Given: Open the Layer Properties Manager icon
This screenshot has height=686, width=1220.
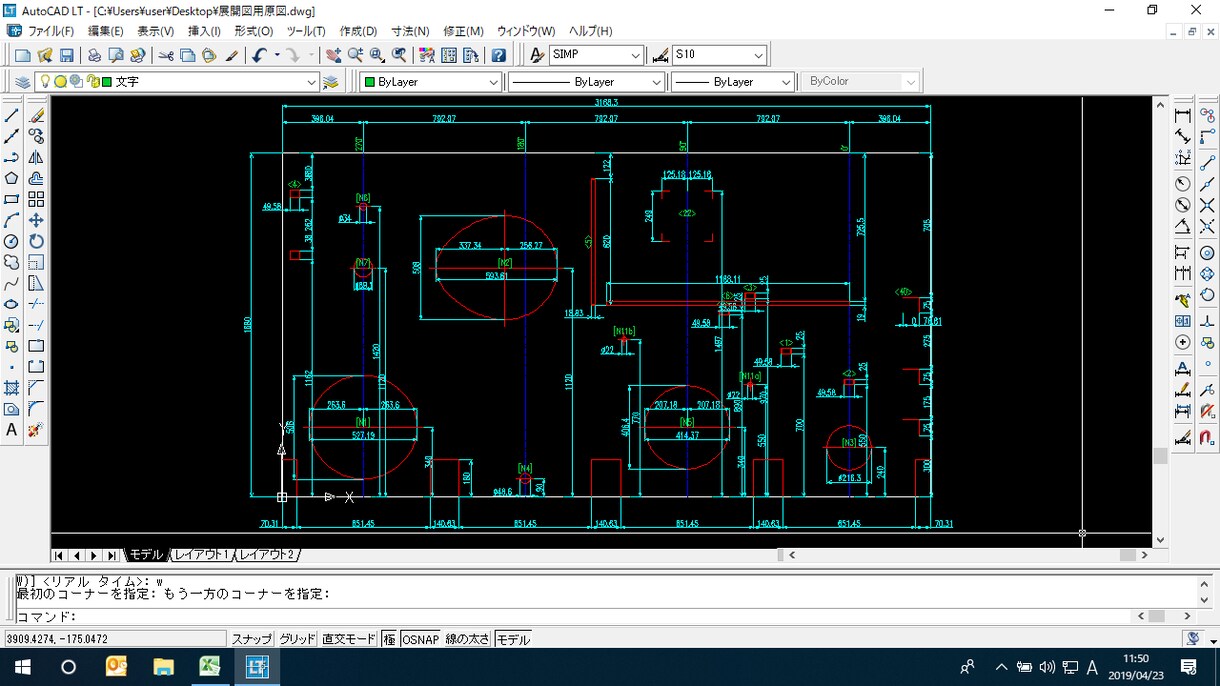Looking at the screenshot, I should click(22, 82).
